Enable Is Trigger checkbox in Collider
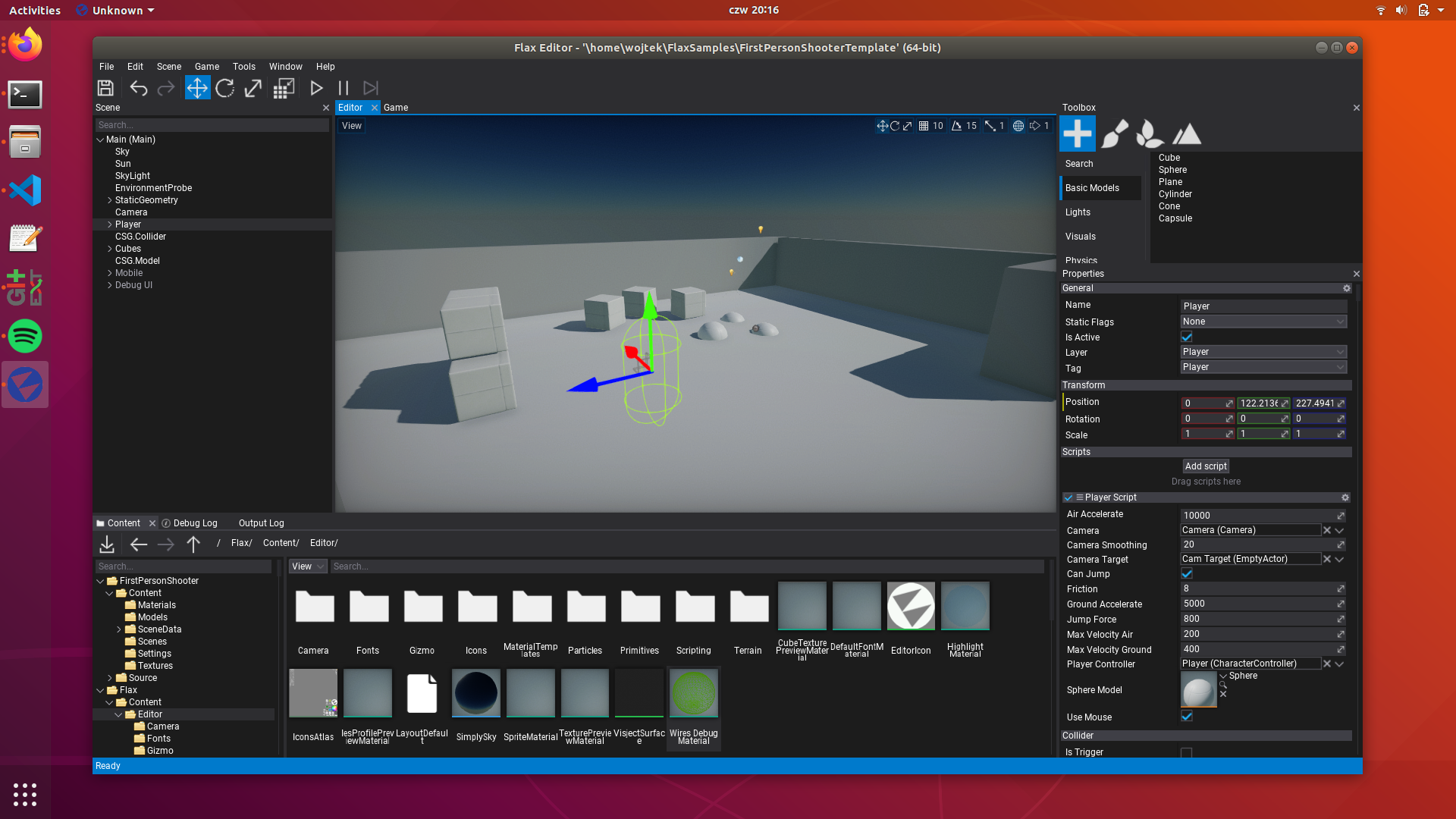 [1187, 752]
